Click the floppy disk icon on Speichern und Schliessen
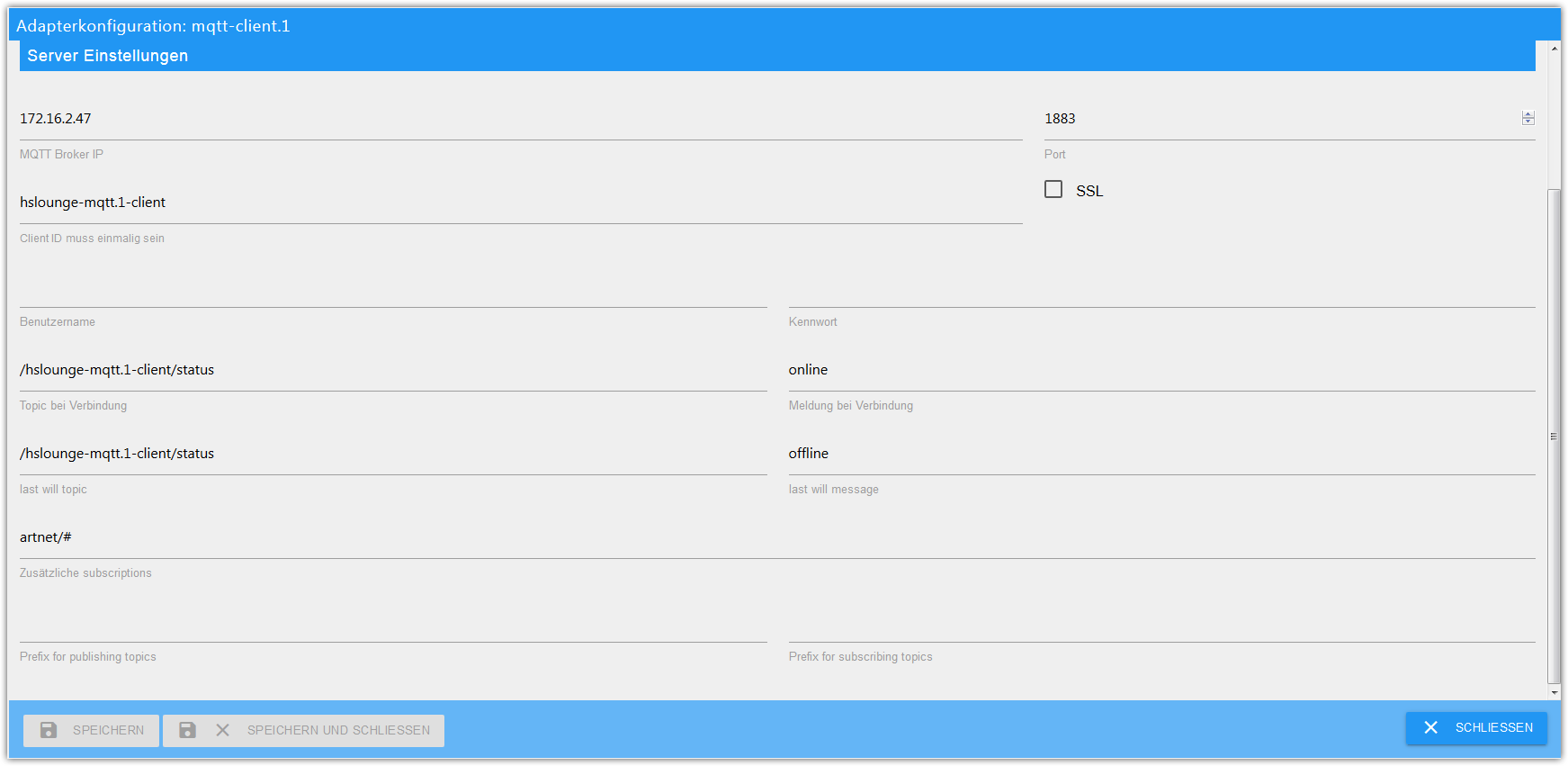This screenshot has height=766, width=1568. (187, 730)
